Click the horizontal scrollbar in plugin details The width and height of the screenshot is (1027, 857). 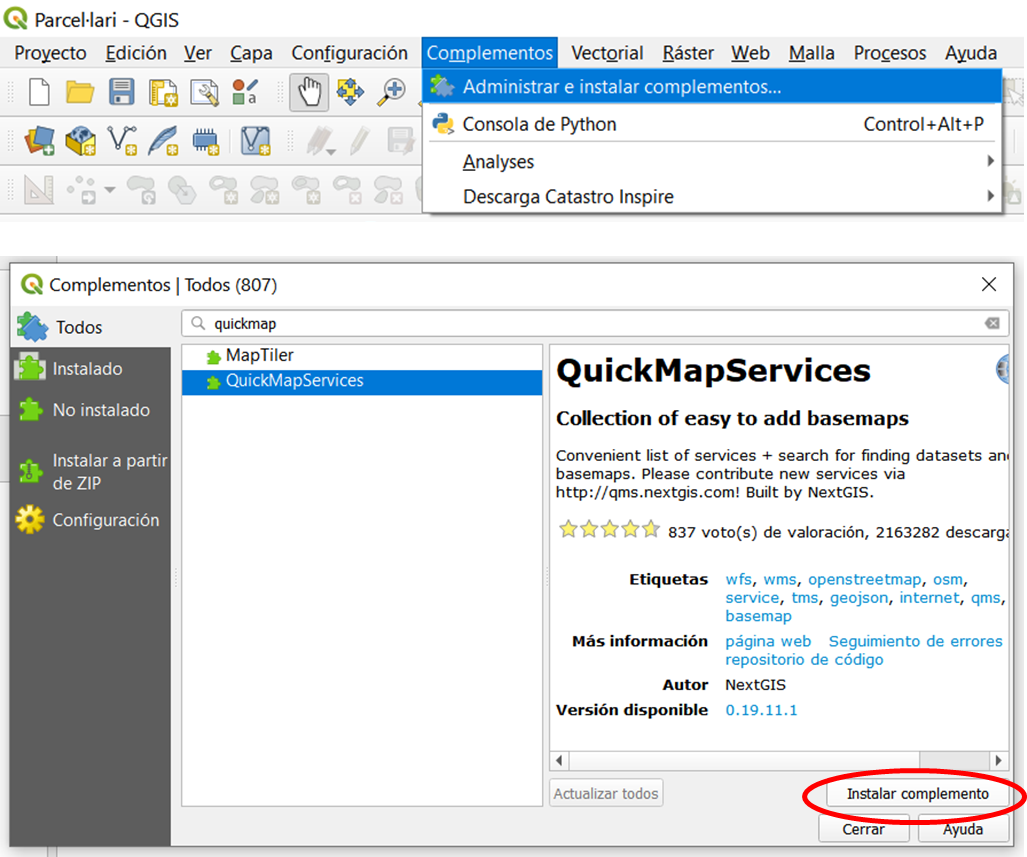744,760
